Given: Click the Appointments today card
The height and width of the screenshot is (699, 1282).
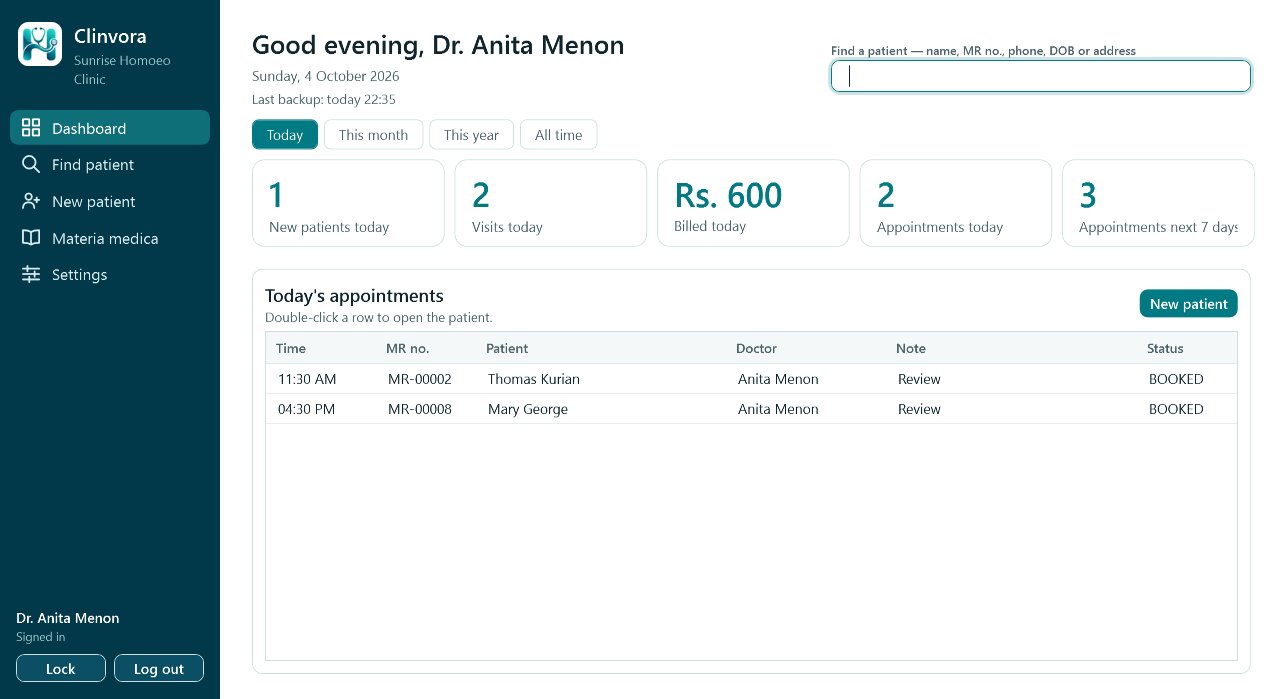Looking at the screenshot, I should tap(955, 203).
